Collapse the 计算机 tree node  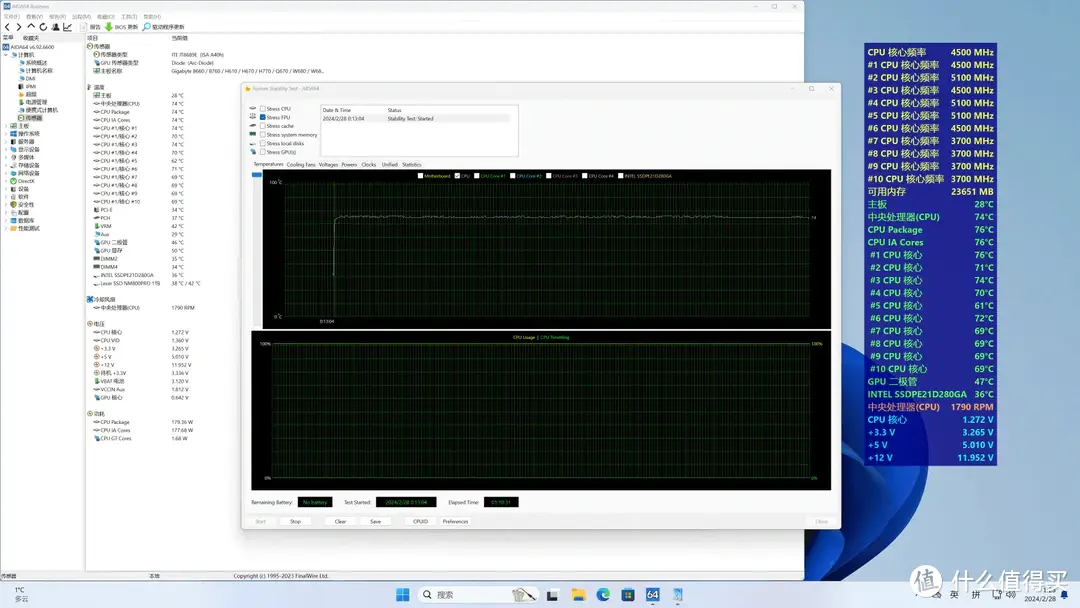pos(6,54)
